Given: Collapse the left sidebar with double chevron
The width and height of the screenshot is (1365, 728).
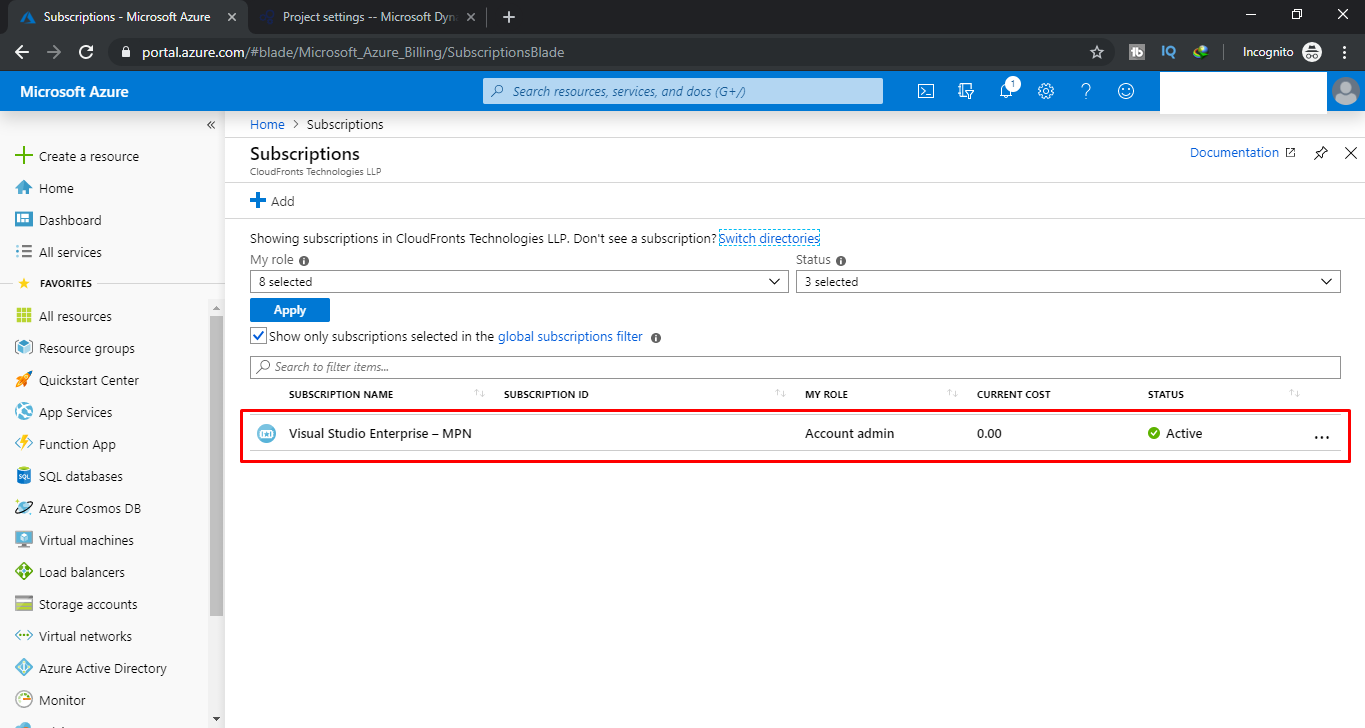Looking at the screenshot, I should point(211,125).
